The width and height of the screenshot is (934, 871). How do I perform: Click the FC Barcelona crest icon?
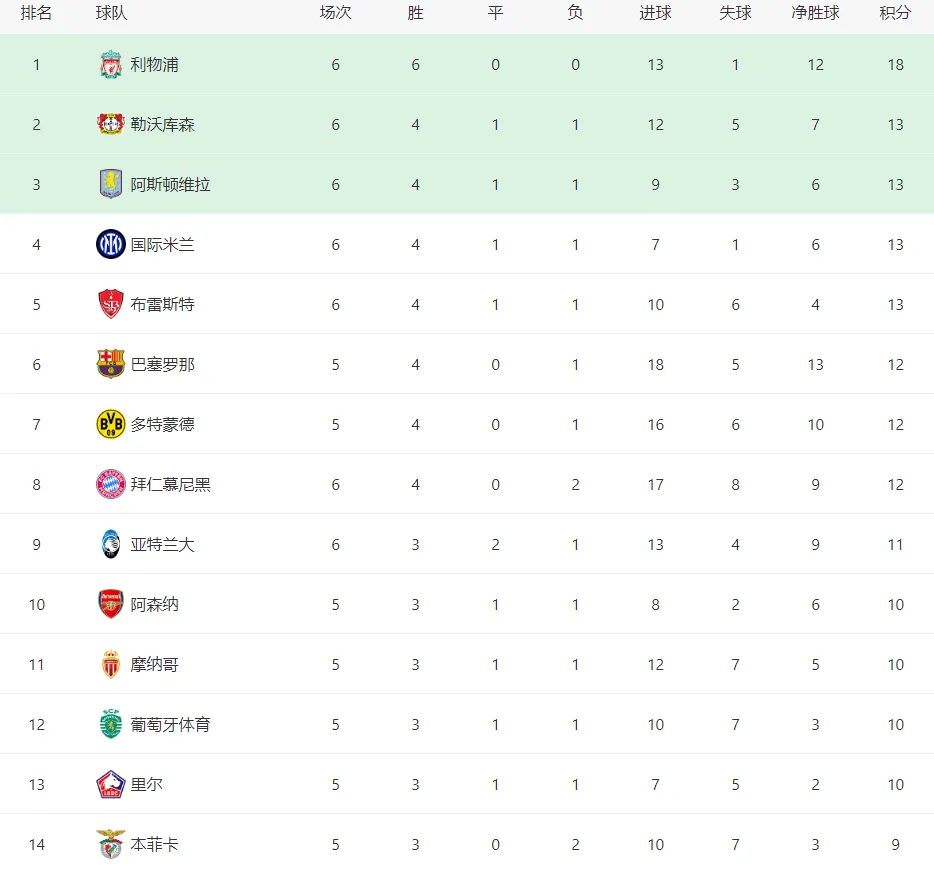[111, 364]
